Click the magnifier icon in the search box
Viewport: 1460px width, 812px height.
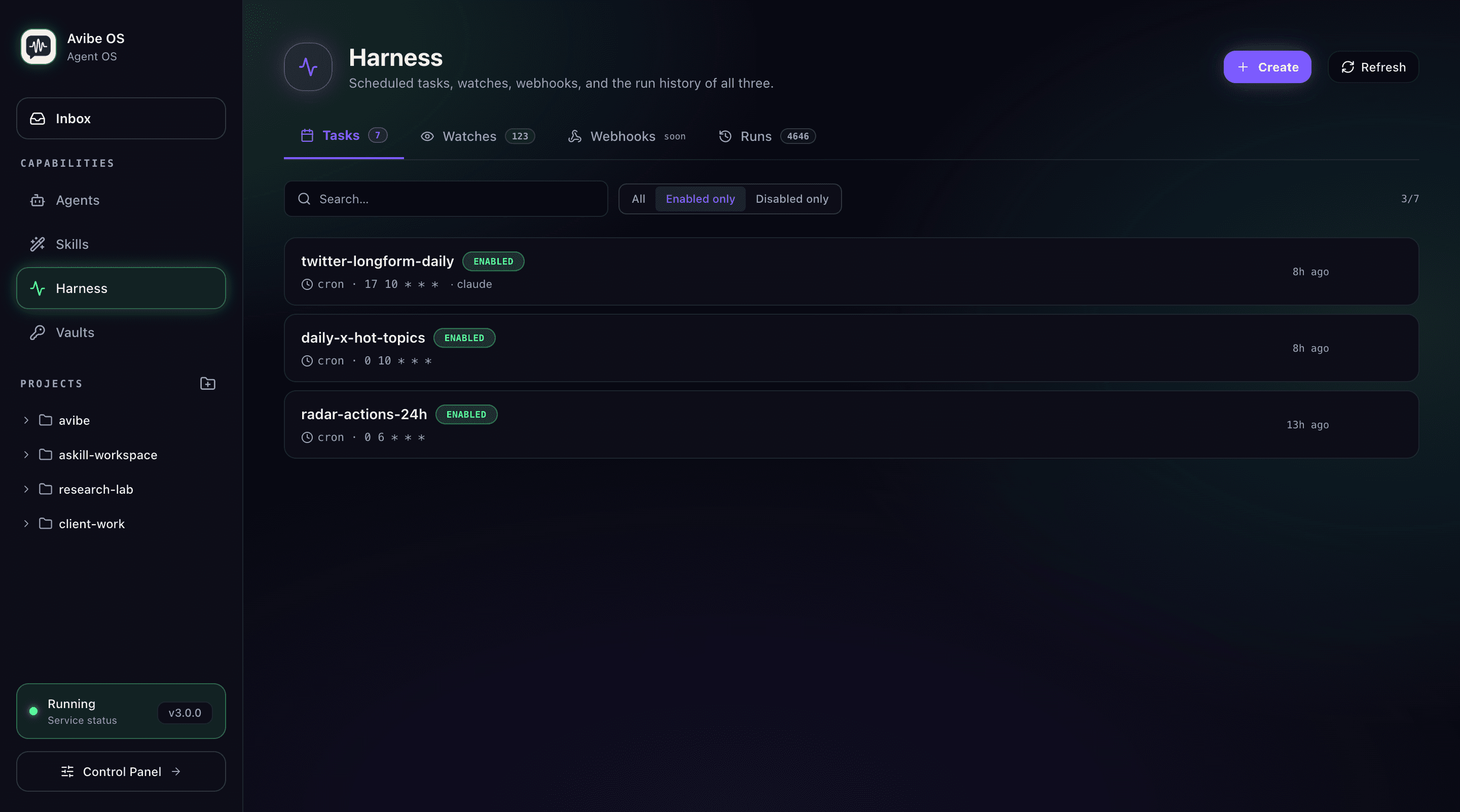[304, 199]
